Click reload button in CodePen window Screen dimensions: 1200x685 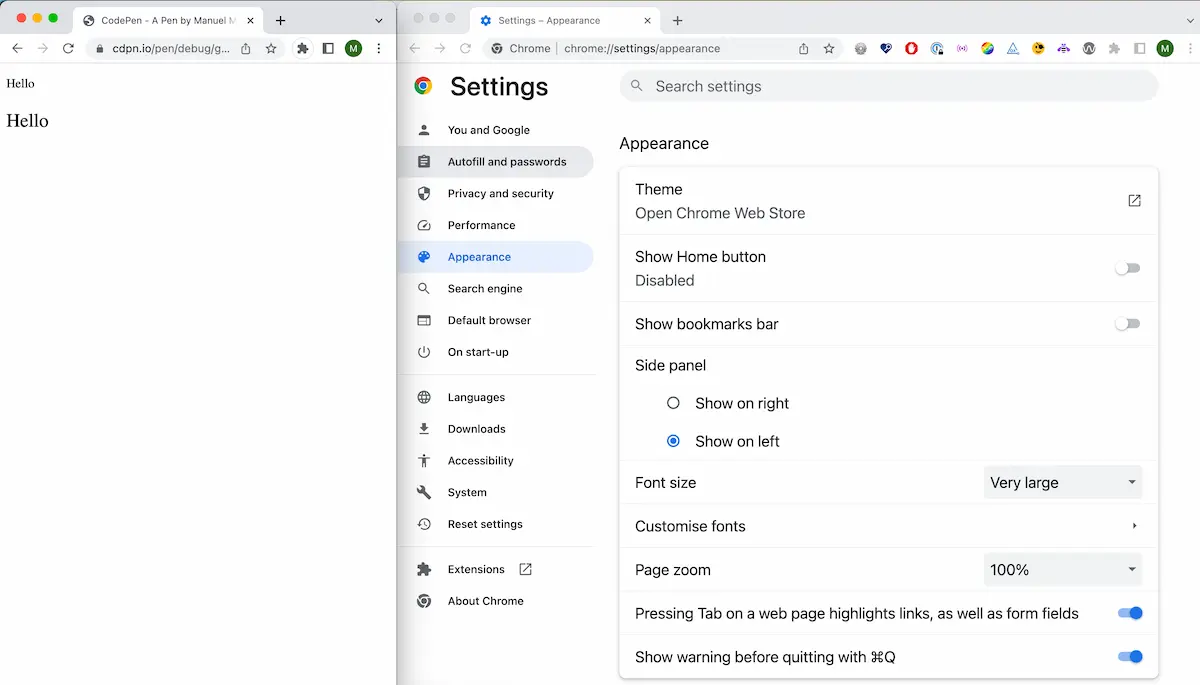(x=68, y=48)
